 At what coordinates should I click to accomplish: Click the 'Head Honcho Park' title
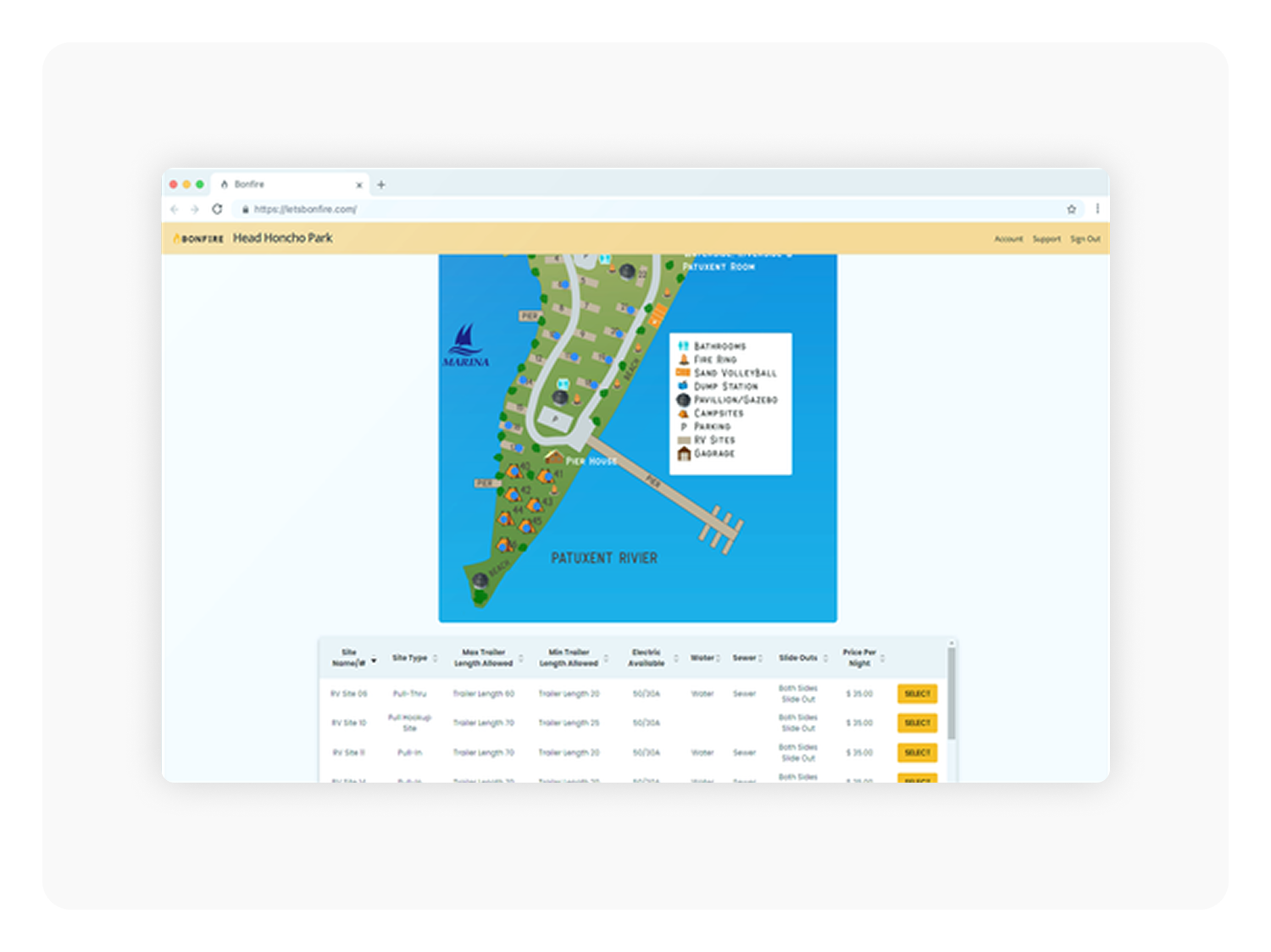click(x=282, y=238)
